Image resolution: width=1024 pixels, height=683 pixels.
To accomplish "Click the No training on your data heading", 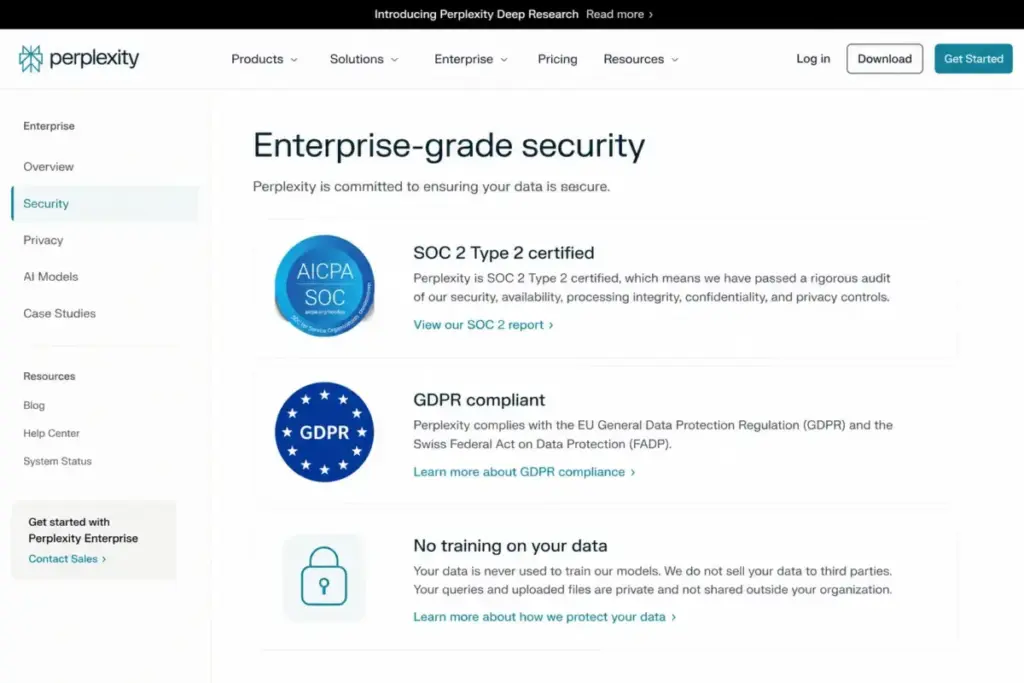I will [x=510, y=546].
